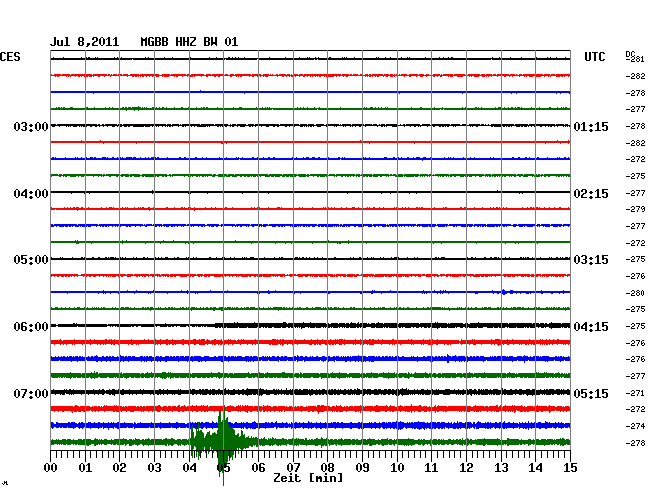
Task: Click the "01:15" UTC time label
Action: click(x=591, y=126)
